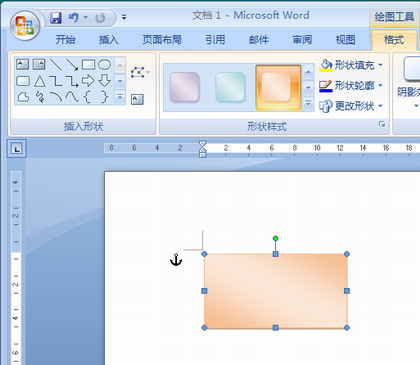Pick the arc shape
Image resolution: width=420 pixels, height=365 pixels.
tap(55, 97)
